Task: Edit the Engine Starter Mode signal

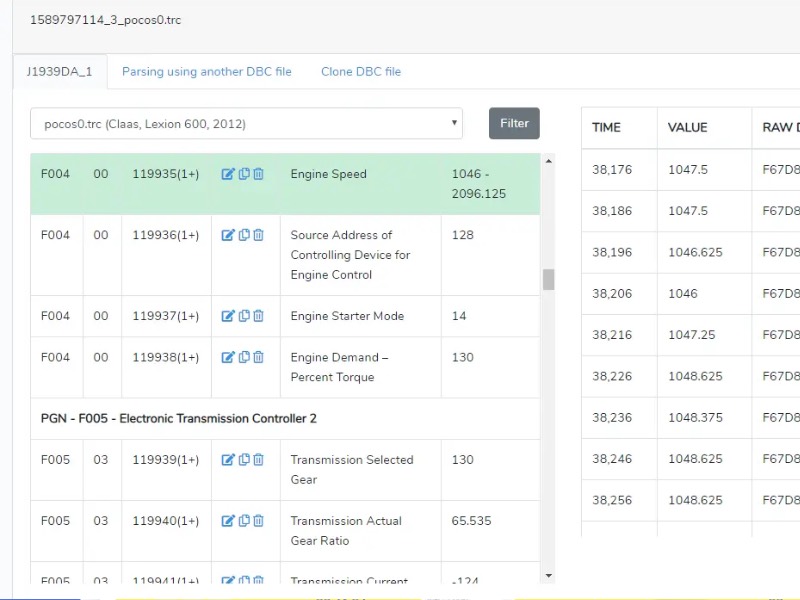Action: pyautogui.click(x=228, y=316)
